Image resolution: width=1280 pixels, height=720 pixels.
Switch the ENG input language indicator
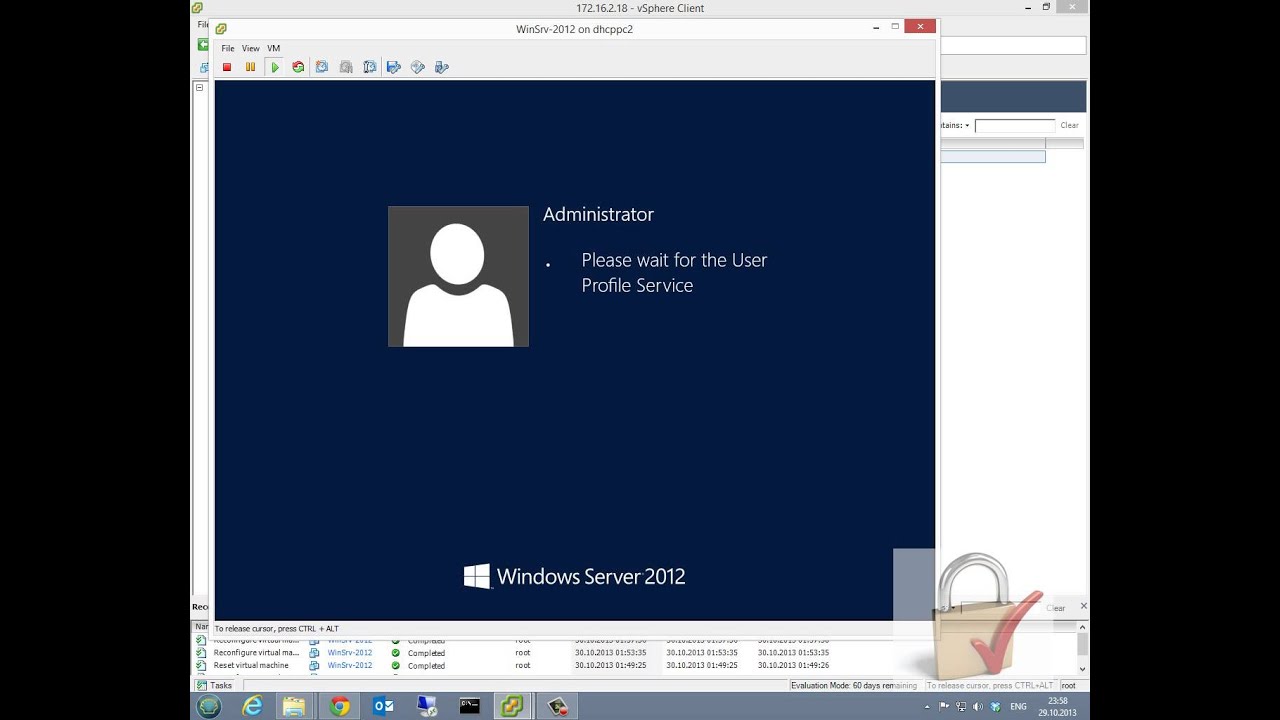coord(1018,707)
